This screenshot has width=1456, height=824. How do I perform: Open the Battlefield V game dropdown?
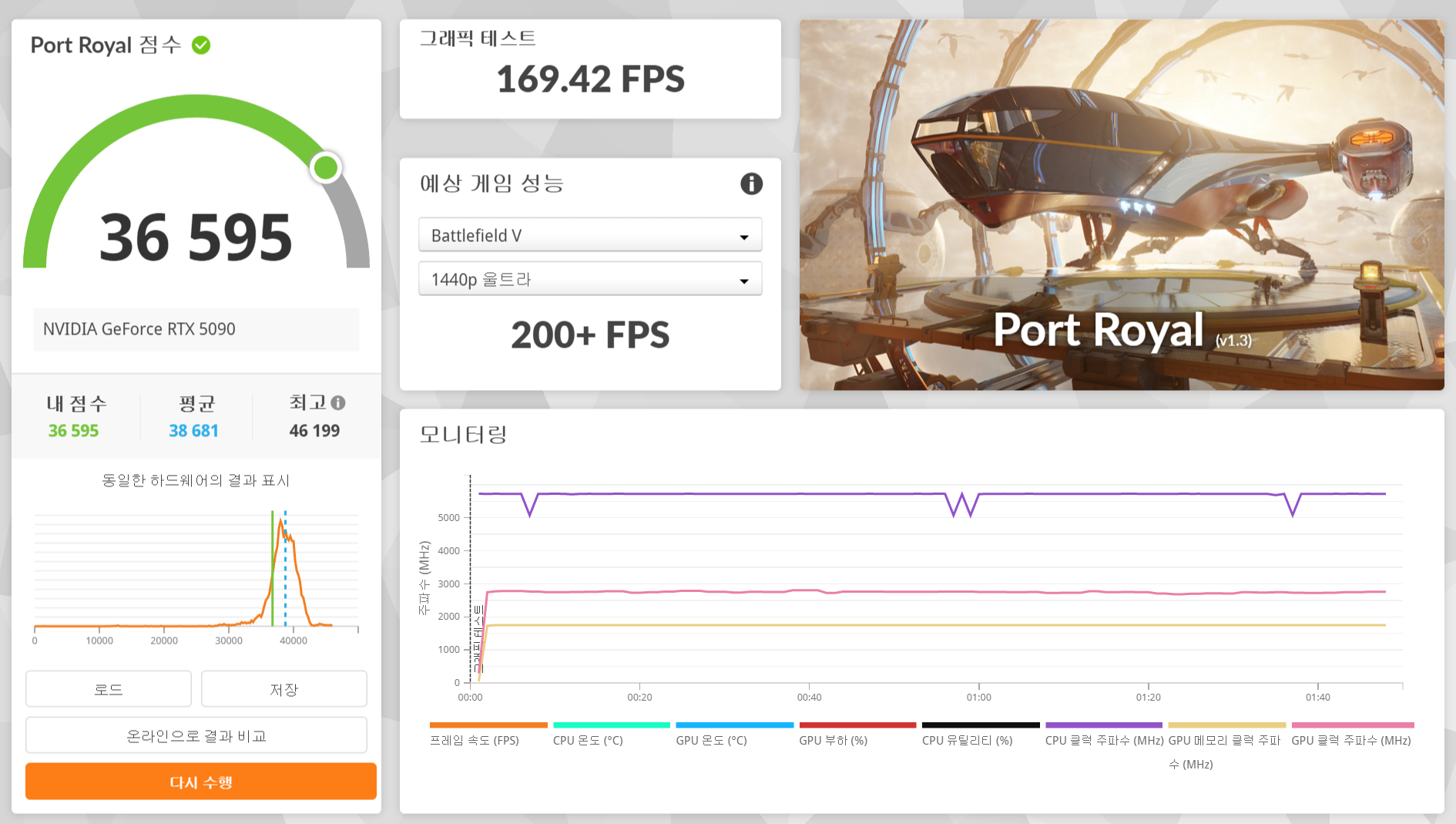(x=590, y=235)
